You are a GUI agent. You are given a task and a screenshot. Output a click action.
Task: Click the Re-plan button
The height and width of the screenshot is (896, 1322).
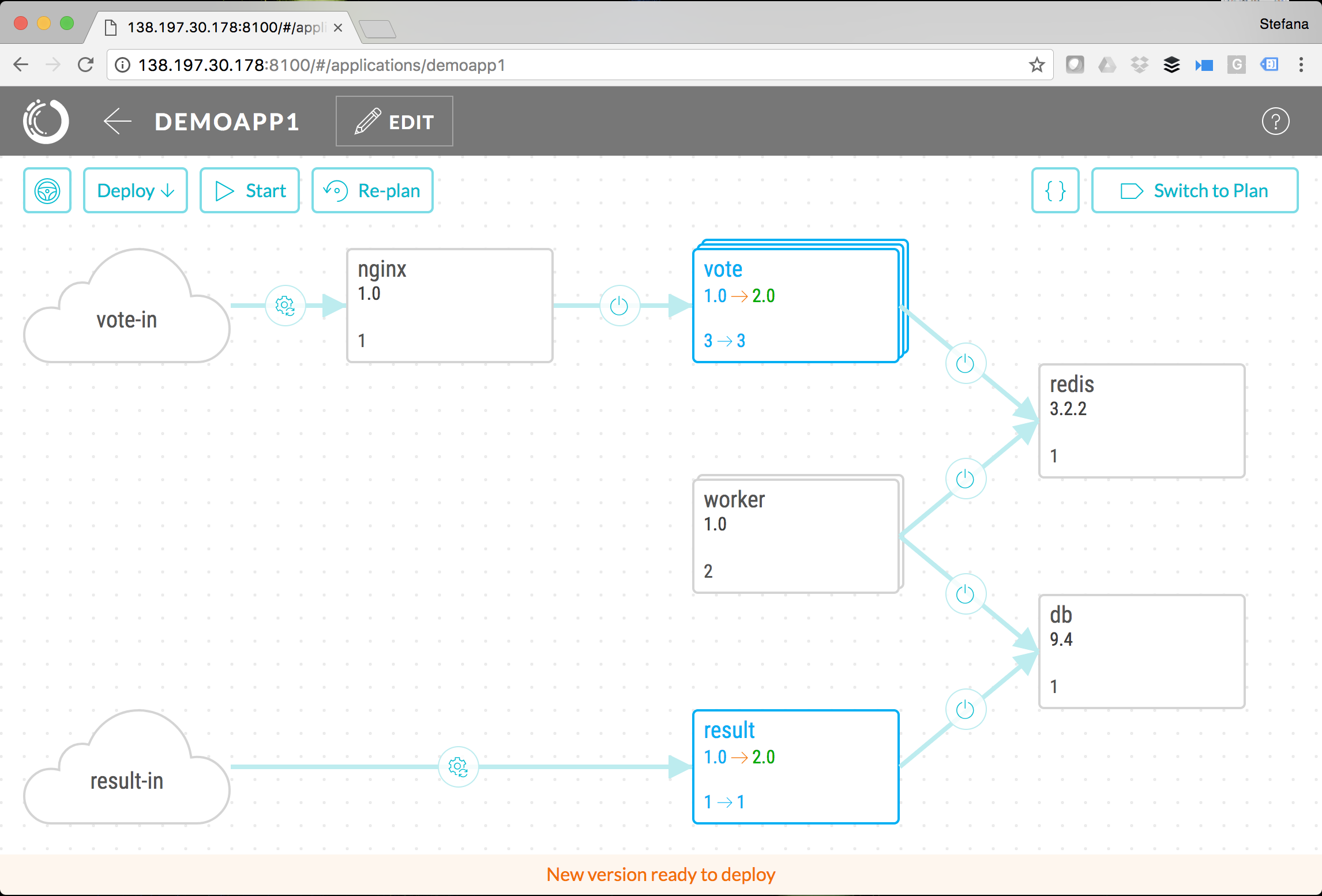point(373,191)
